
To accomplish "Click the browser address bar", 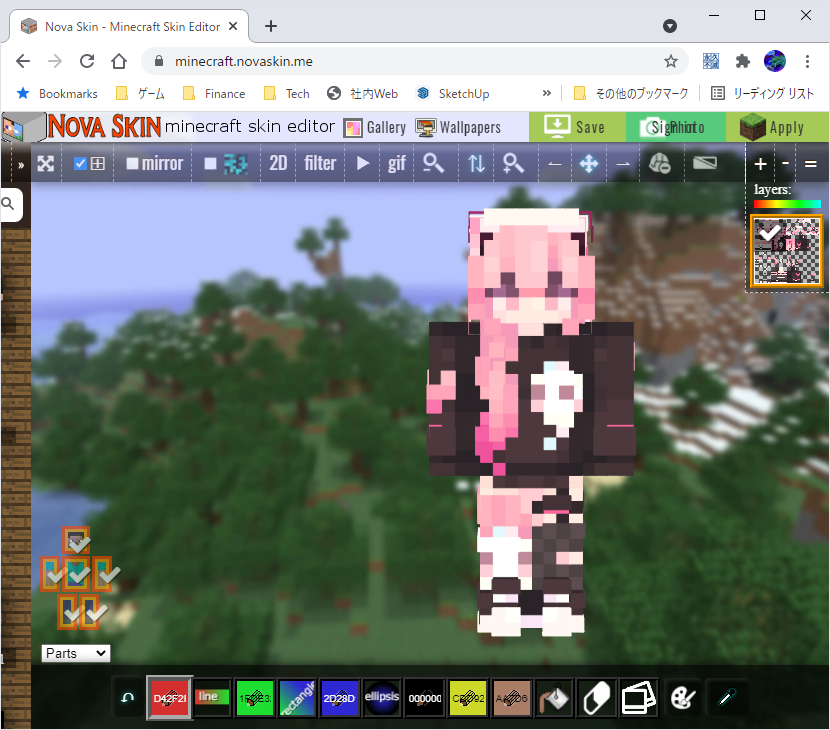I will 413,61.
